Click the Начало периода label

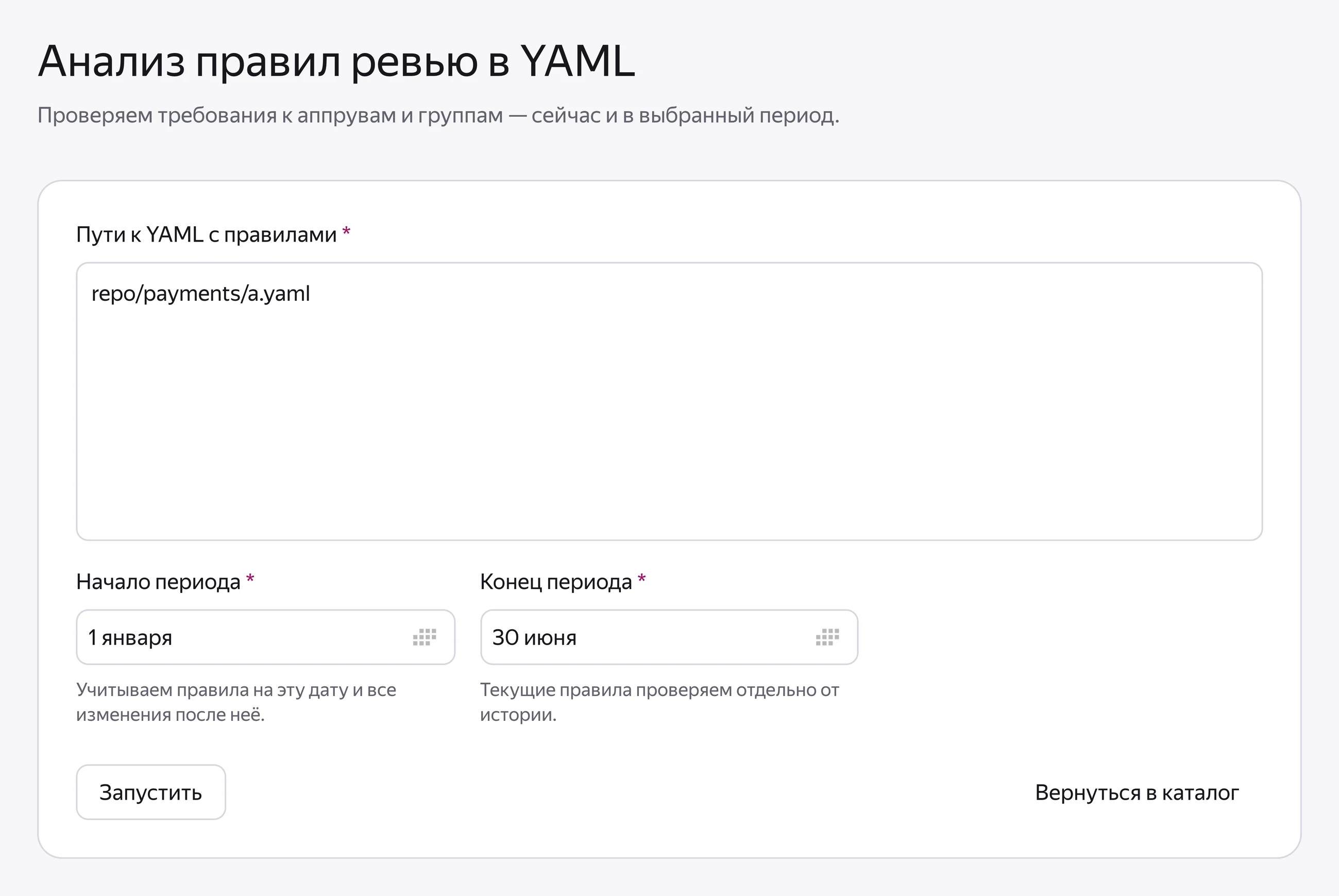tap(158, 582)
